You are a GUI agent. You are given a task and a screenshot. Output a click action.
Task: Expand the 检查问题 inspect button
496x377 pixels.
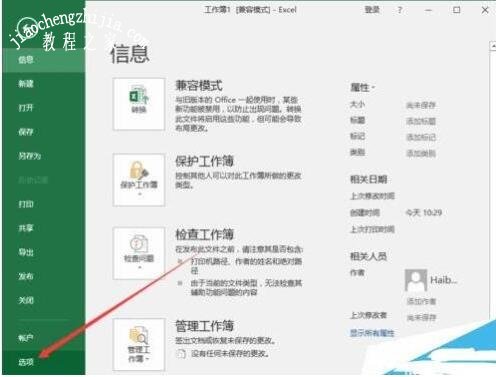pyautogui.click(x=139, y=253)
